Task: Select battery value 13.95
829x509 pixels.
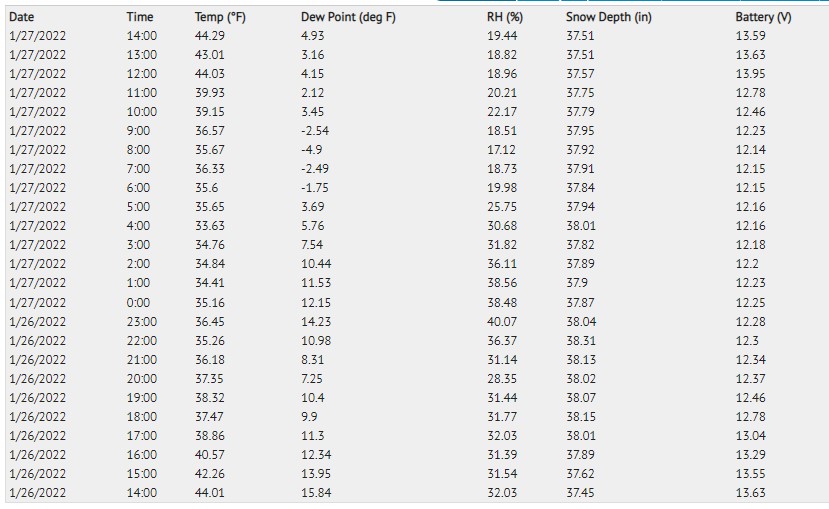Action: [750, 74]
